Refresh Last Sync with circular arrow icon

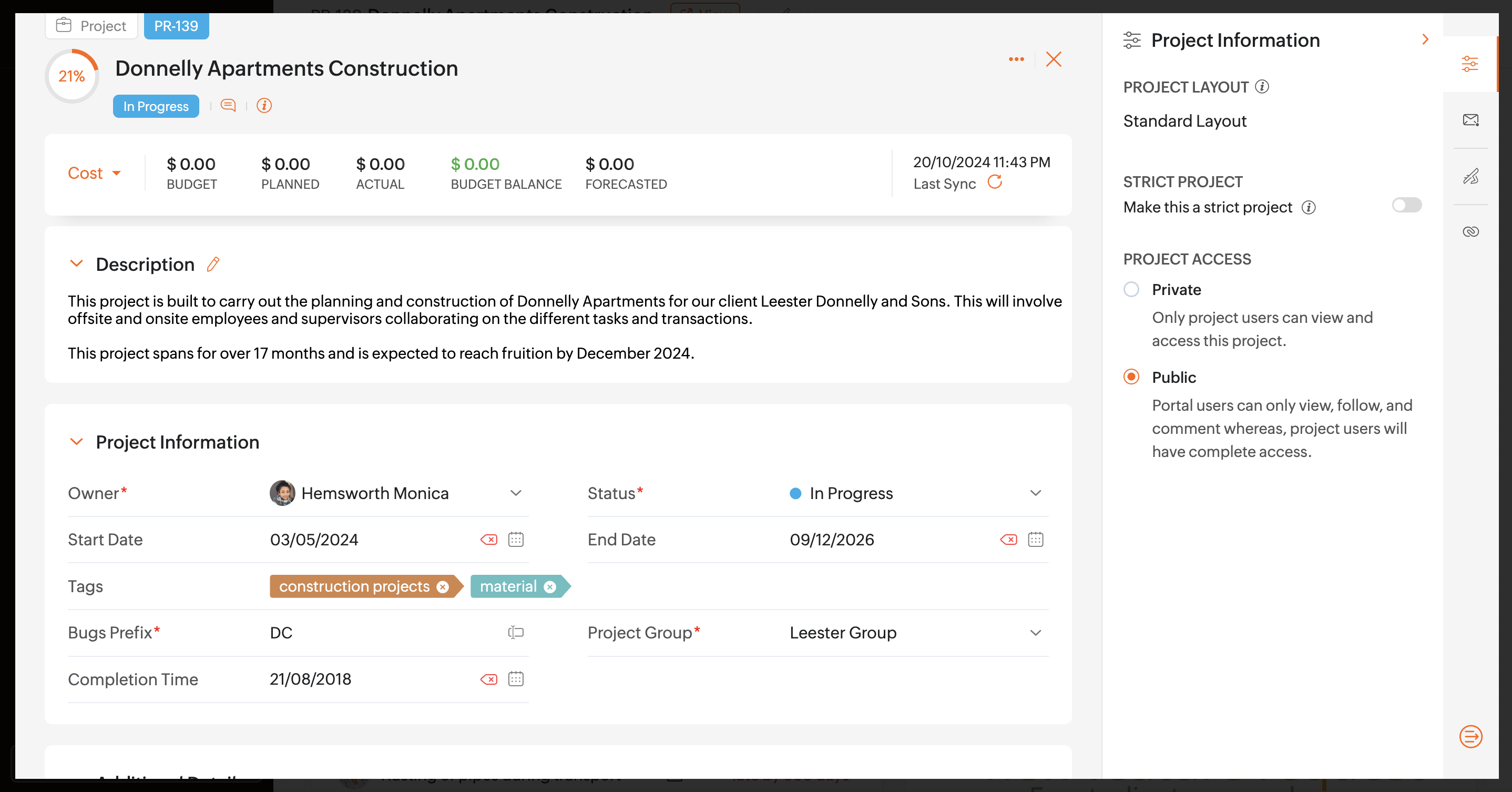tap(995, 182)
